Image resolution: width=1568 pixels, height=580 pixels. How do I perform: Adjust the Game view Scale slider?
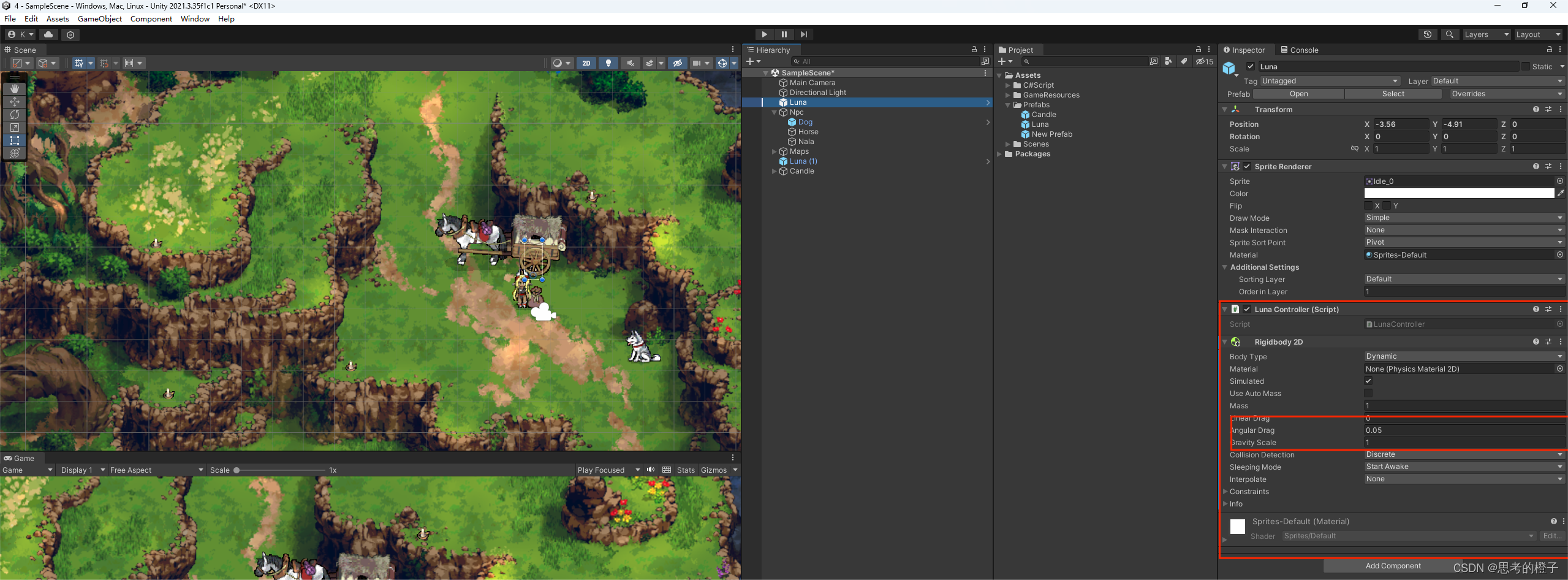click(279, 470)
